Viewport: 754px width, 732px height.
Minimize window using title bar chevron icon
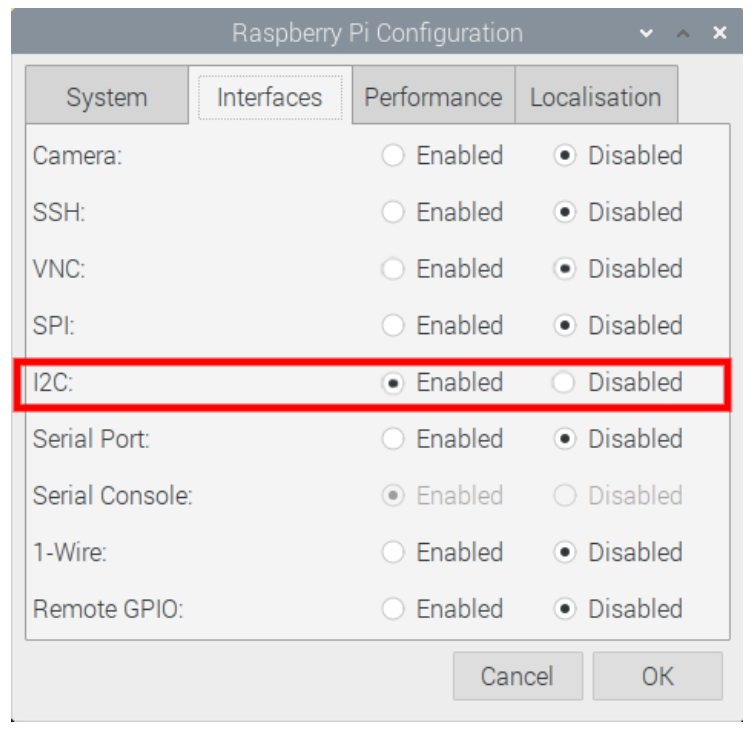coord(646,33)
